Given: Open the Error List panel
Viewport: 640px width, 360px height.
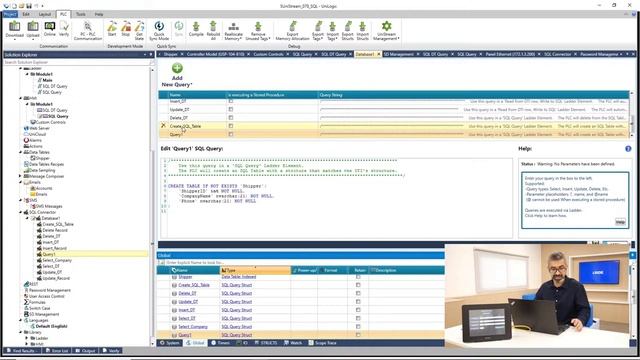Looking at the screenshot, I should tap(57, 351).
